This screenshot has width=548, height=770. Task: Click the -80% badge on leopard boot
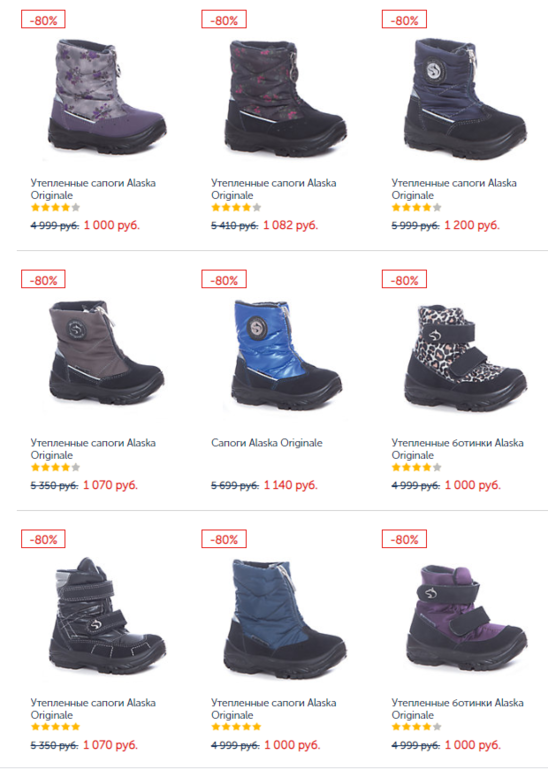pos(404,280)
